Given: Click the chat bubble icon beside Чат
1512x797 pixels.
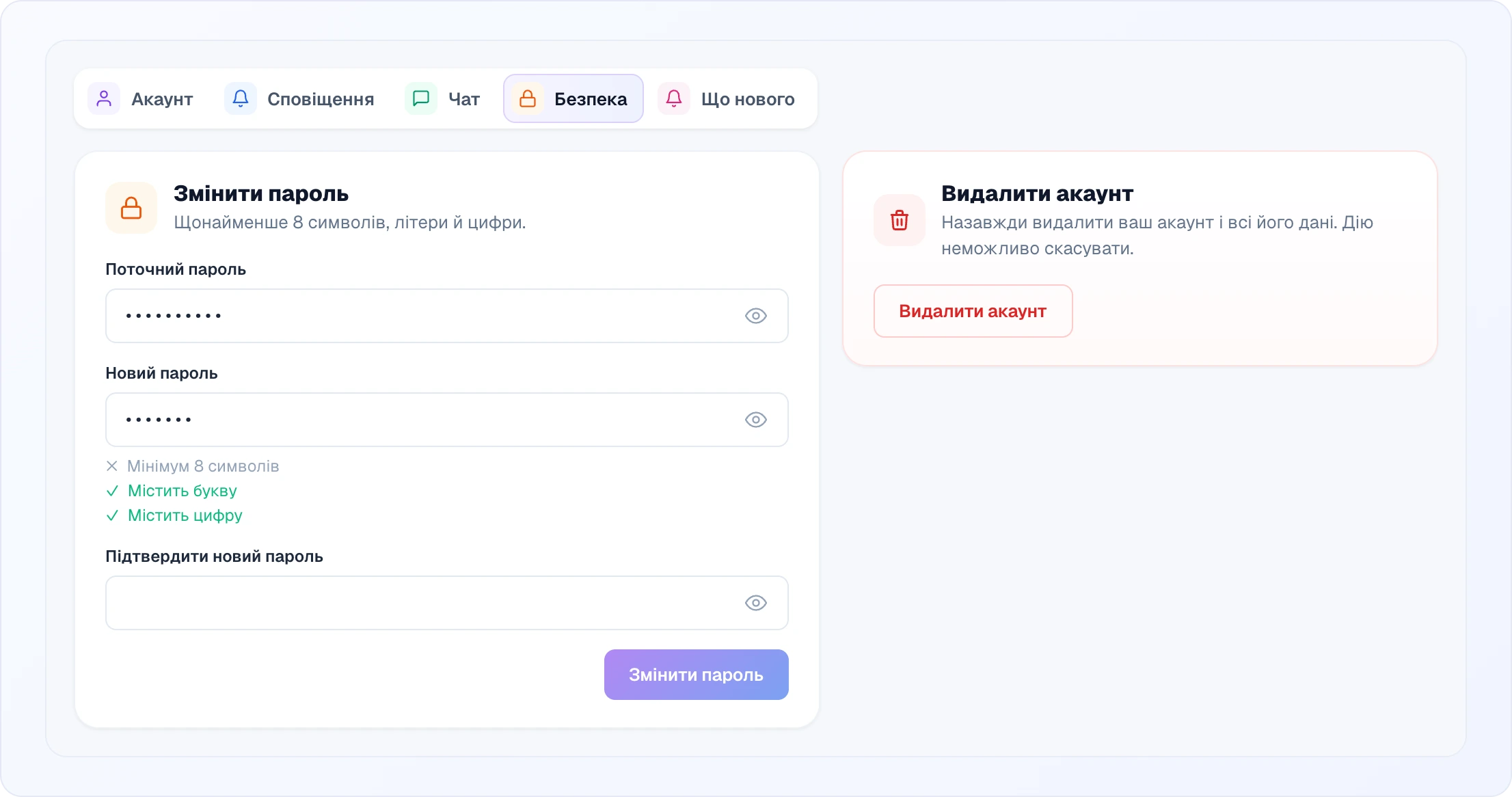Looking at the screenshot, I should 421,98.
